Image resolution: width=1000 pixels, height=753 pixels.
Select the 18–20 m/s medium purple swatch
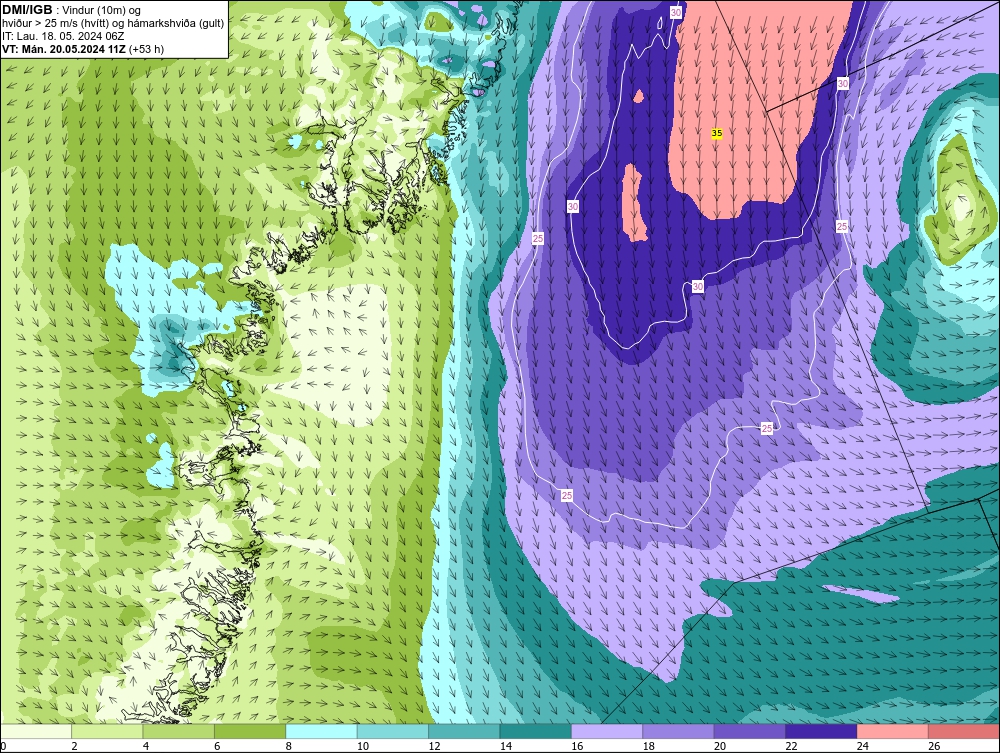tap(679, 731)
